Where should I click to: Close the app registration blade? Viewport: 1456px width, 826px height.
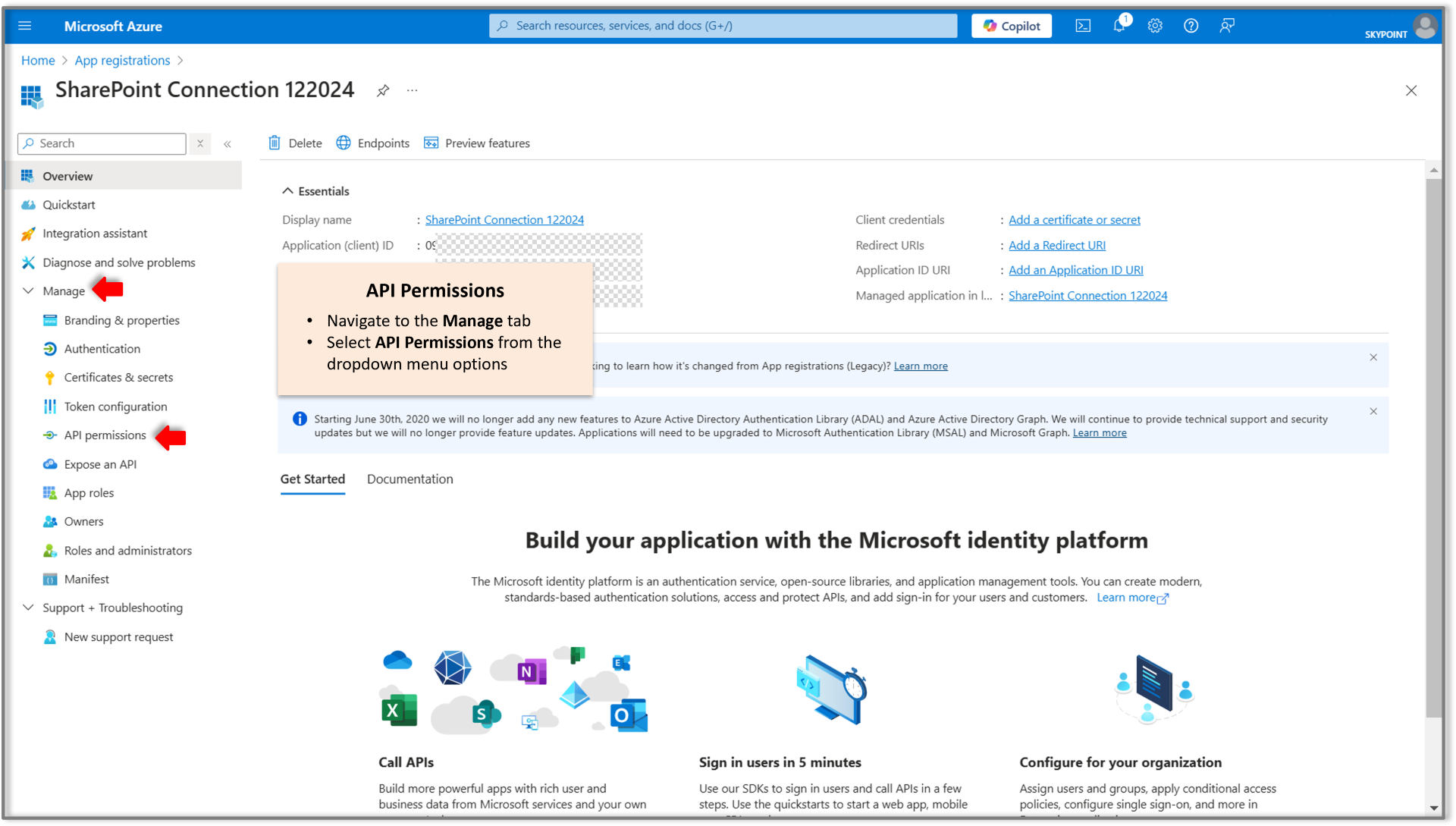click(1411, 91)
